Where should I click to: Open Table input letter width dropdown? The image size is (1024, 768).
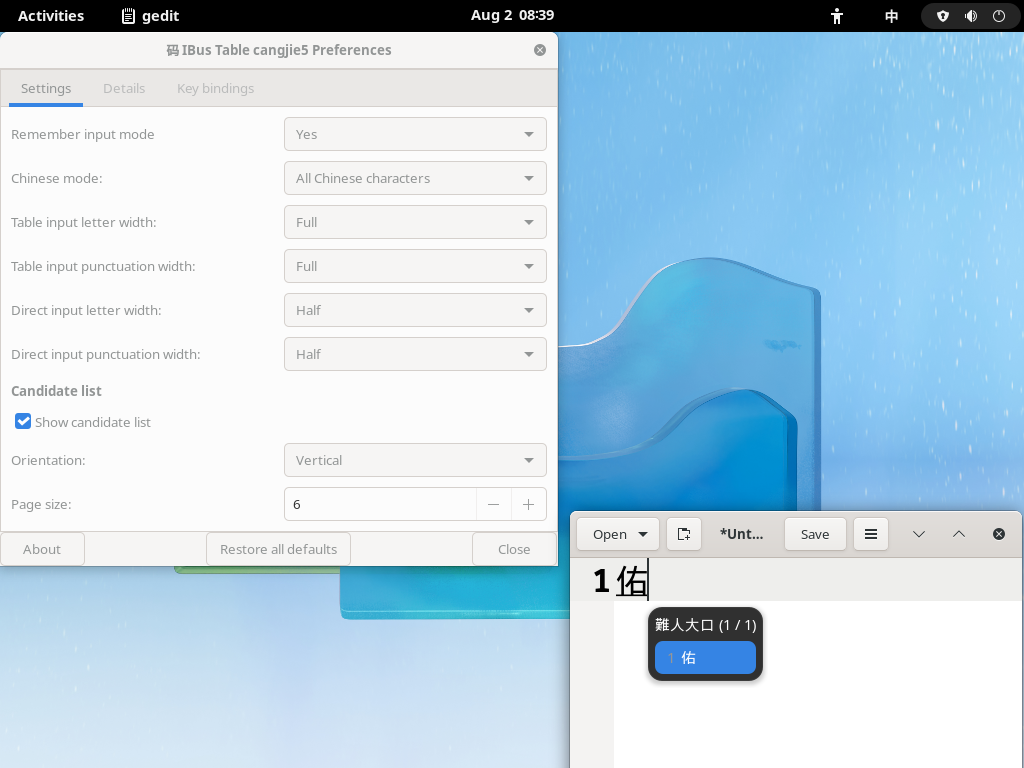click(415, 222)
